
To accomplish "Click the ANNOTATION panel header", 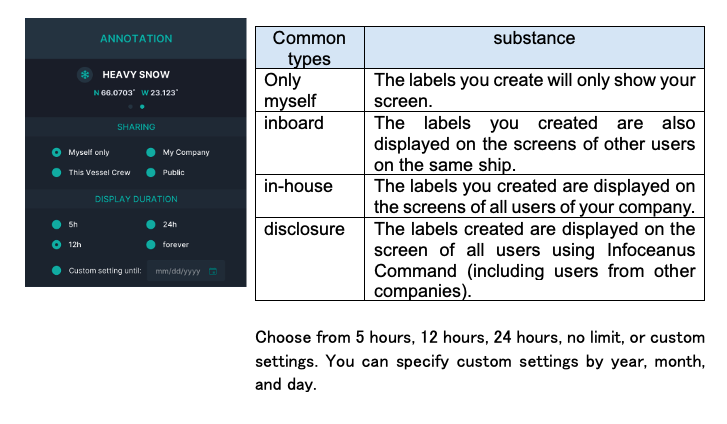I will (x=136, y=39).
